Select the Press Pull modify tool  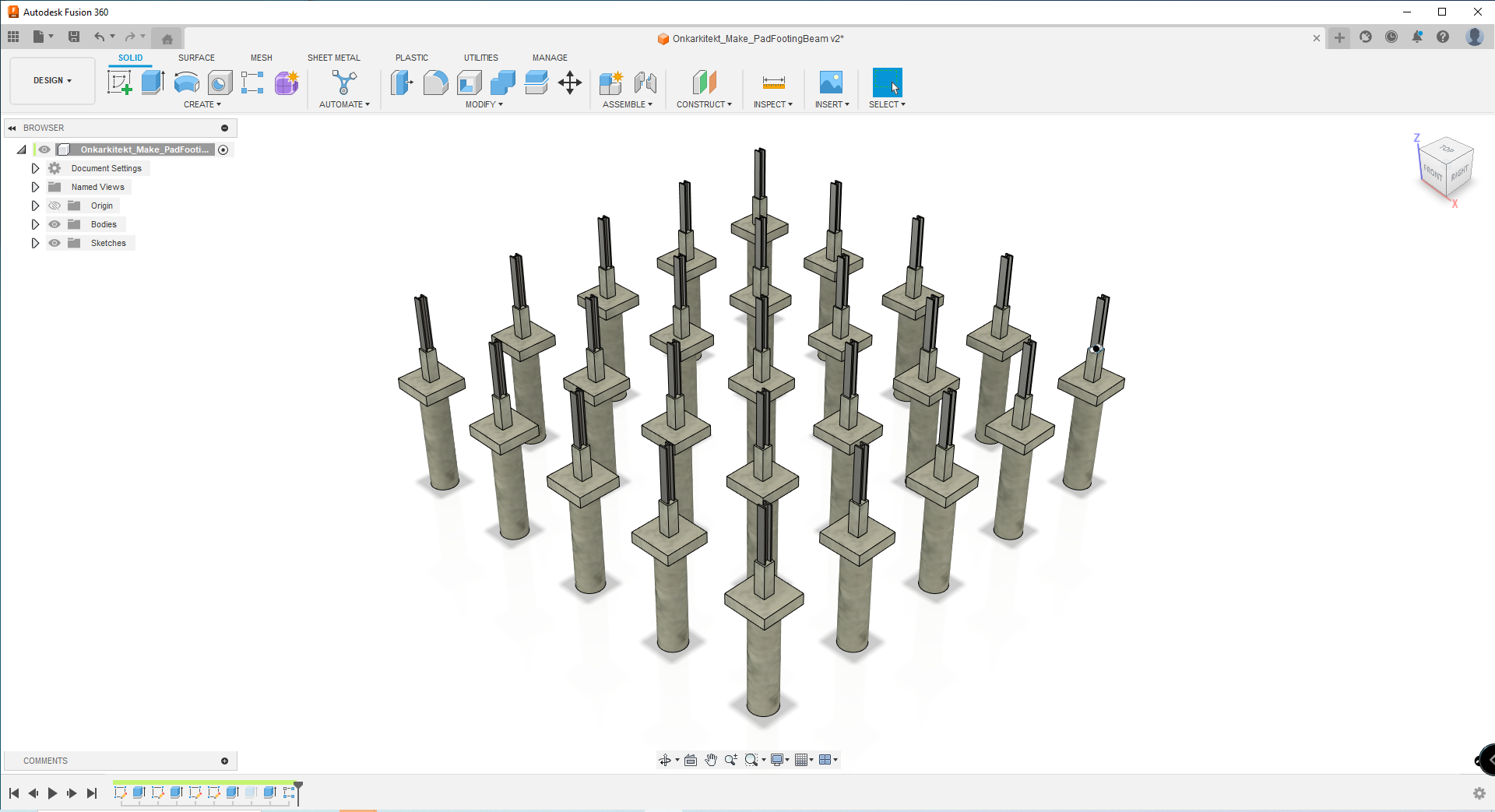click(402, 82)
